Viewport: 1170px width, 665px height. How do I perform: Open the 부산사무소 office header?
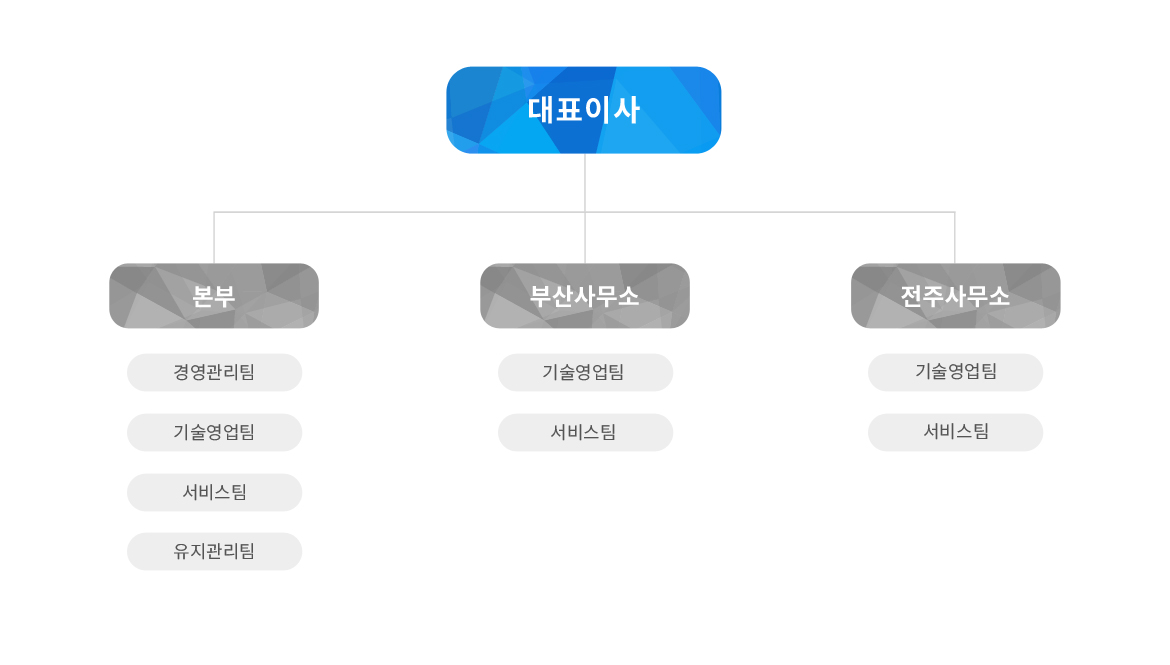click(585, 296)
